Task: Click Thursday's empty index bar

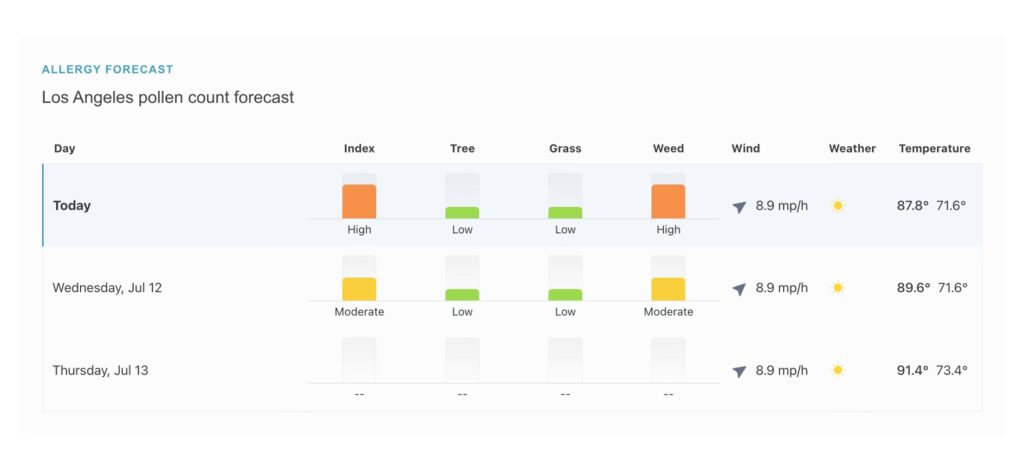Action: pos(359,360)
